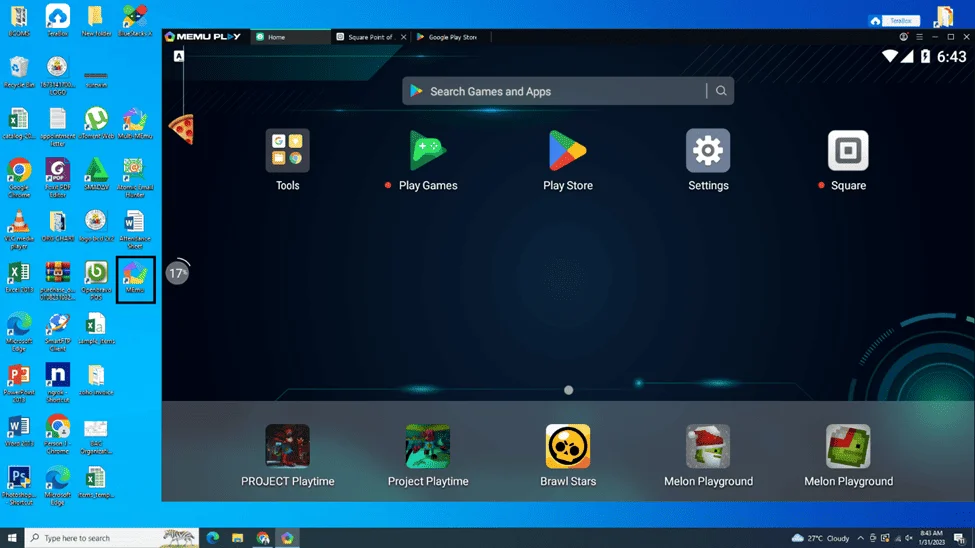Select the MEmu desktop shortcut

pos(135,279)
